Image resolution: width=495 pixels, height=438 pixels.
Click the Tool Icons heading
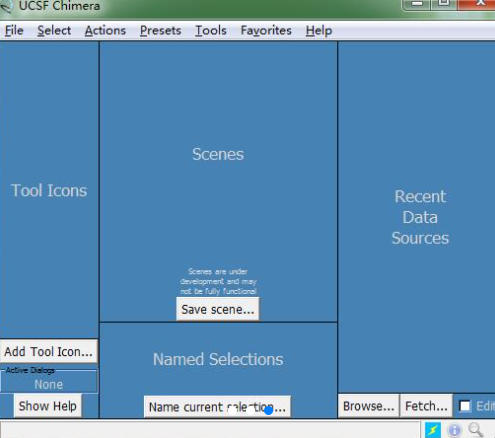[49, 191]
